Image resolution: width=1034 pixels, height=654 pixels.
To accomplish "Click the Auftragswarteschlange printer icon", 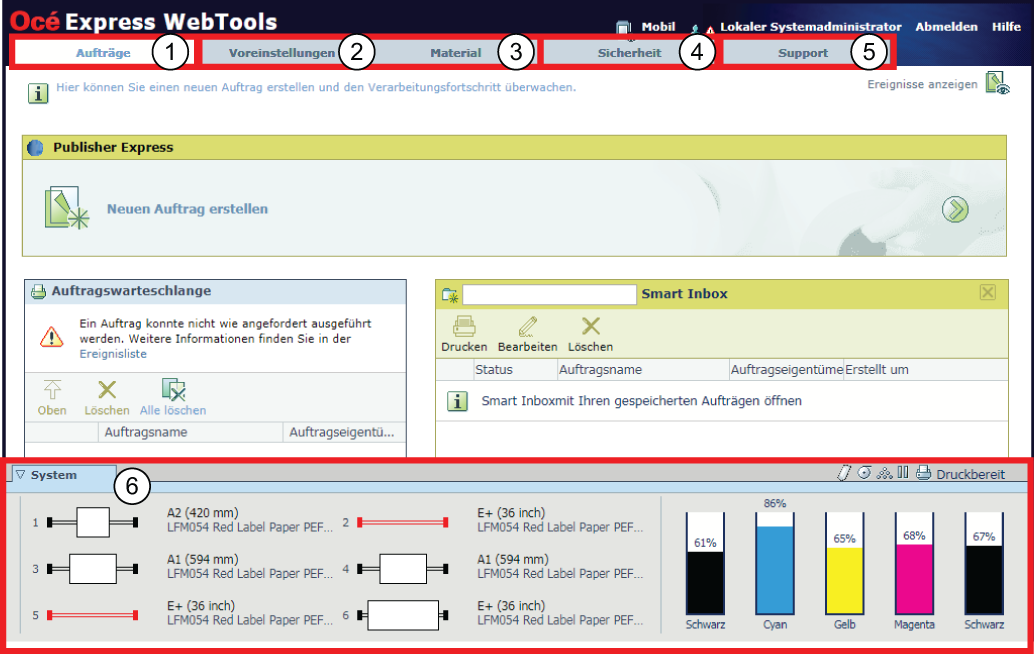I will pos(38,291).
